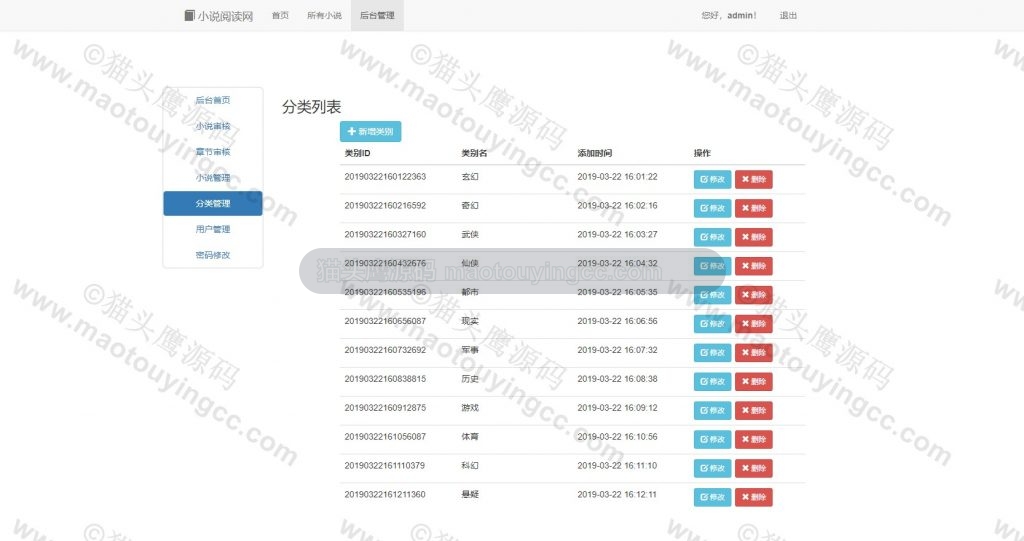Click category ID 20190322161211360

click(385, 494)
